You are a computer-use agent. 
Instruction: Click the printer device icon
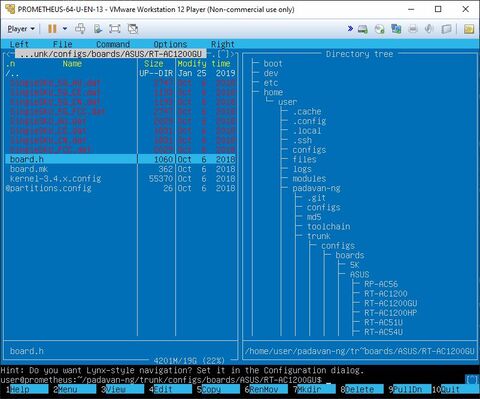point(413,29)
